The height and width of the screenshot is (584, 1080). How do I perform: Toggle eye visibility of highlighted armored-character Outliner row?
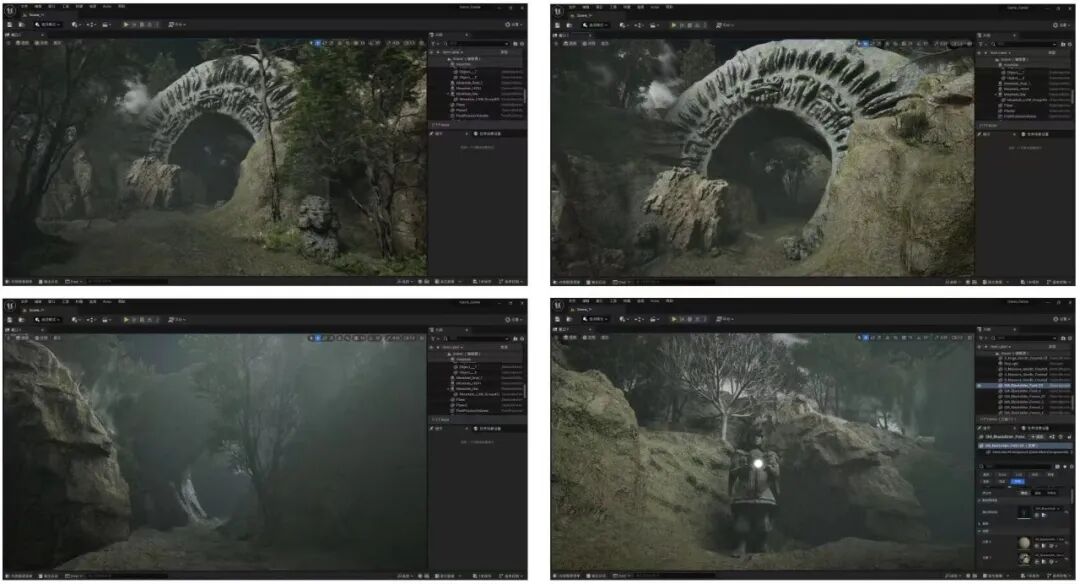[979, 386]
